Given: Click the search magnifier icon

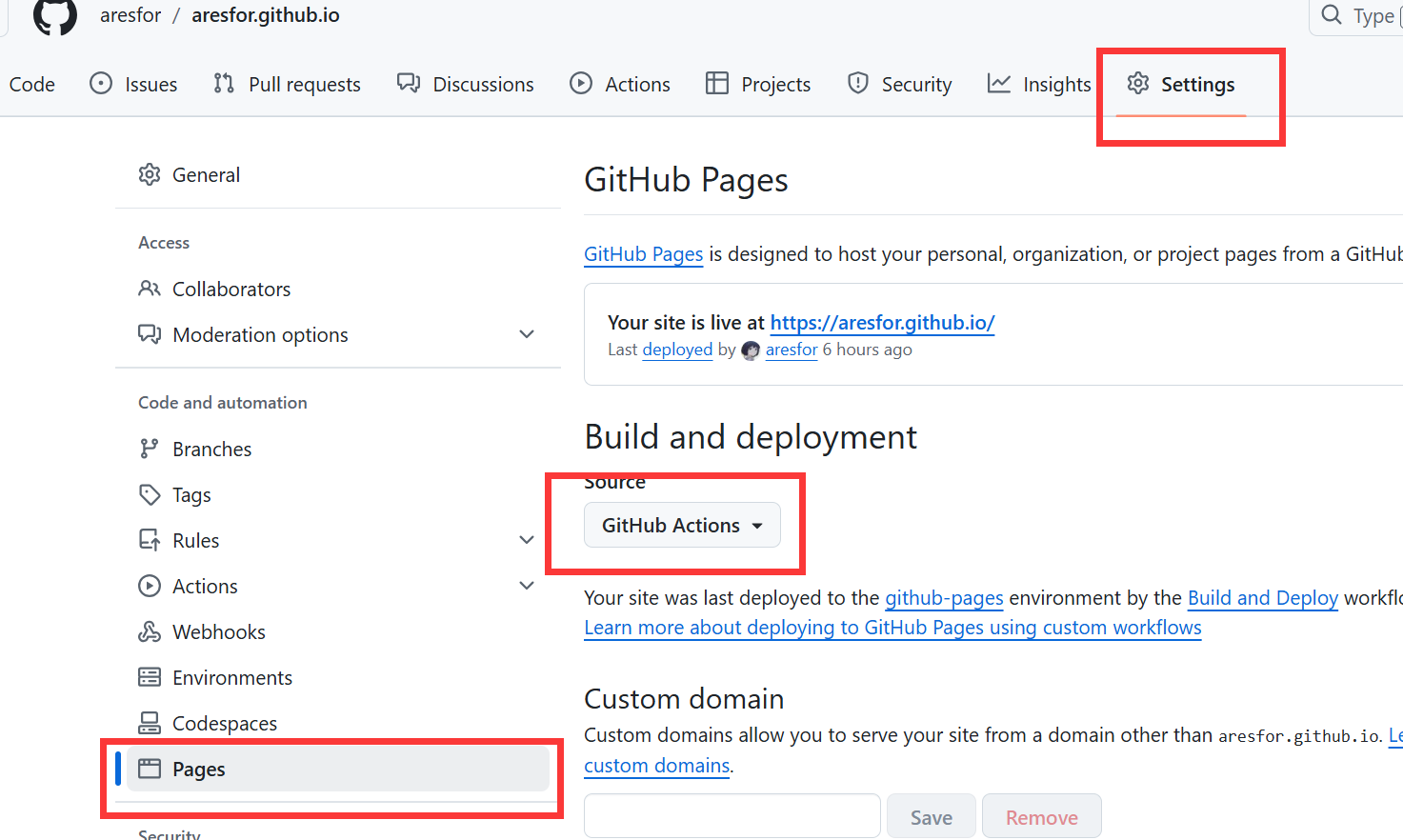Looking at the screenshot, I should click(1332, 15).
